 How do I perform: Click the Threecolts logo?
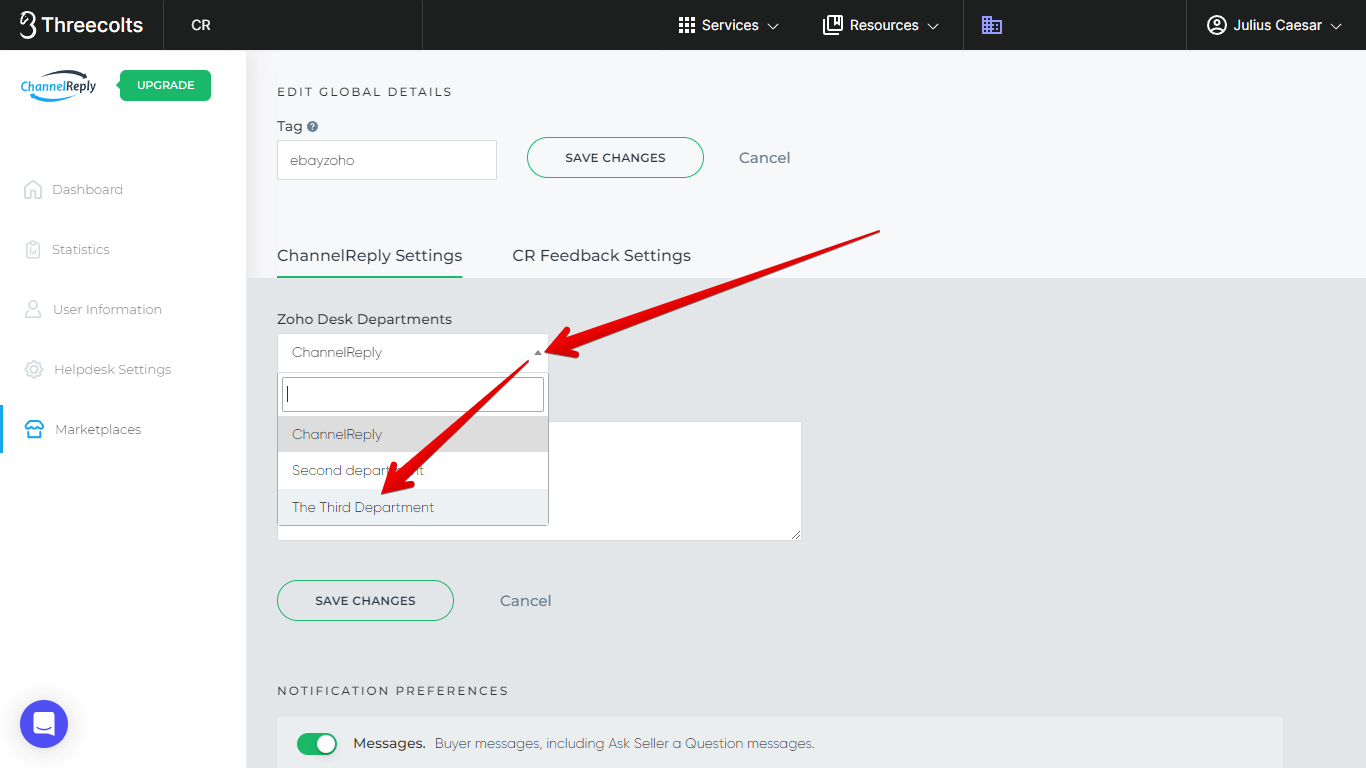[81, 25]
